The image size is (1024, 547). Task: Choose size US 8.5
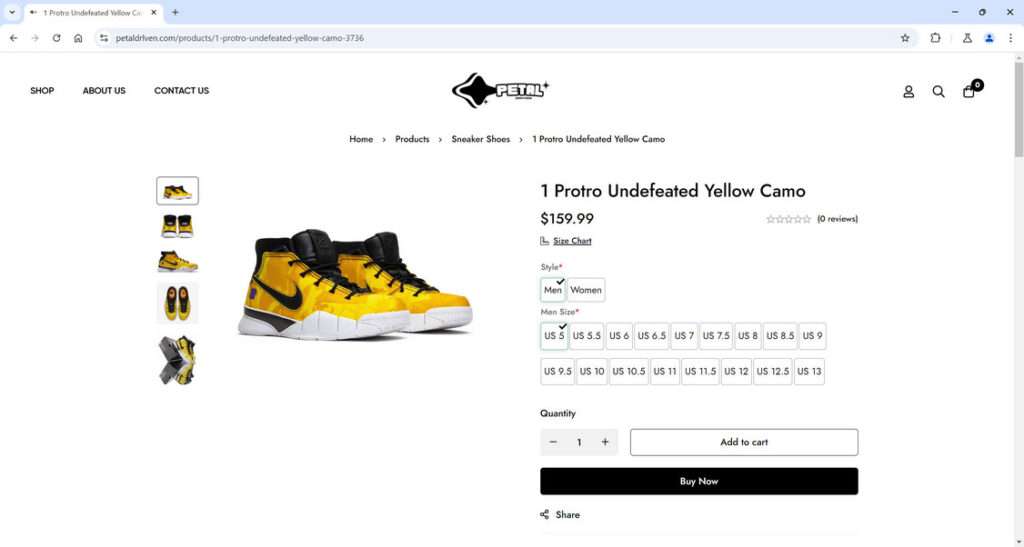coord(780,336)
